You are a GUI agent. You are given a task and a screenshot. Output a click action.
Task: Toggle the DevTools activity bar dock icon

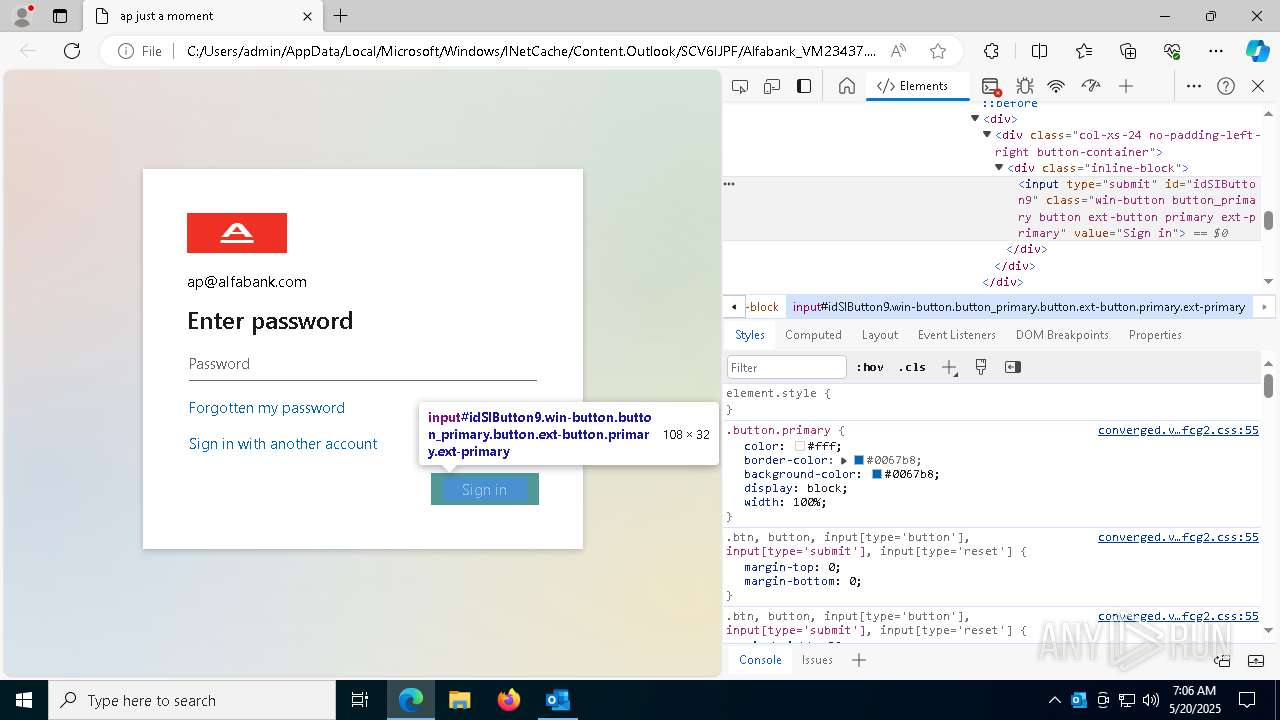pyautogui.click(x=804, y=86)
